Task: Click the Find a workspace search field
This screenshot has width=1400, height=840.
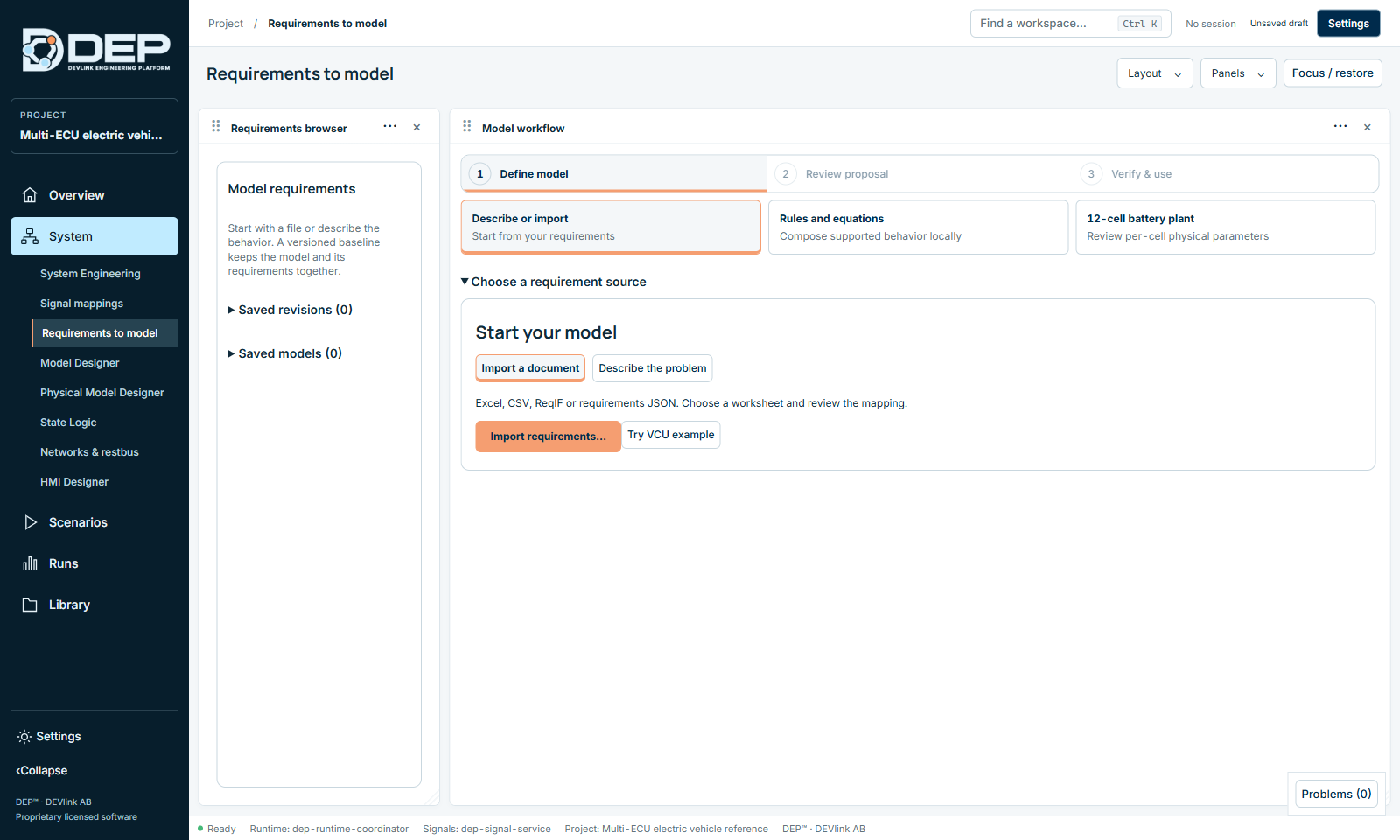Action: tap(1070, 24)
